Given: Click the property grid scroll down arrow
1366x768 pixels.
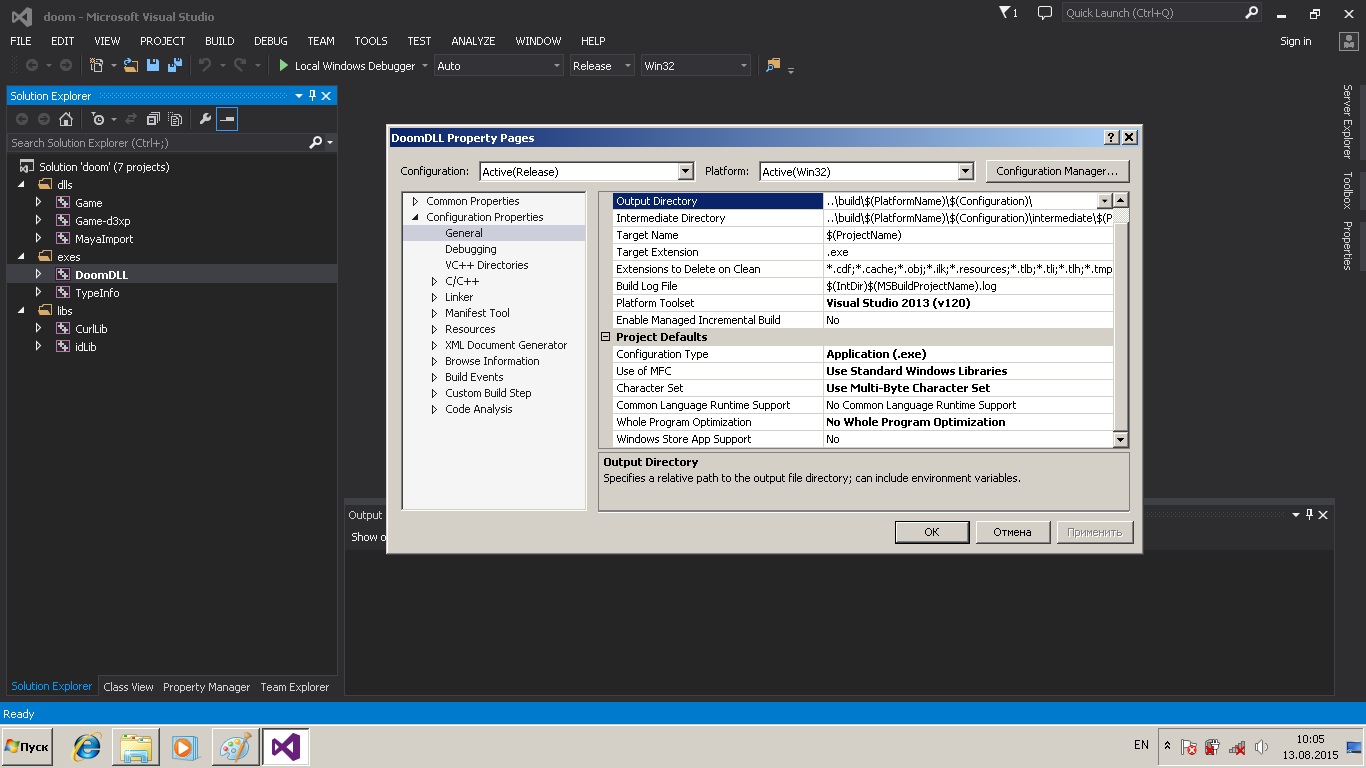Looking at the screenshot, I should coord(1120,439).
